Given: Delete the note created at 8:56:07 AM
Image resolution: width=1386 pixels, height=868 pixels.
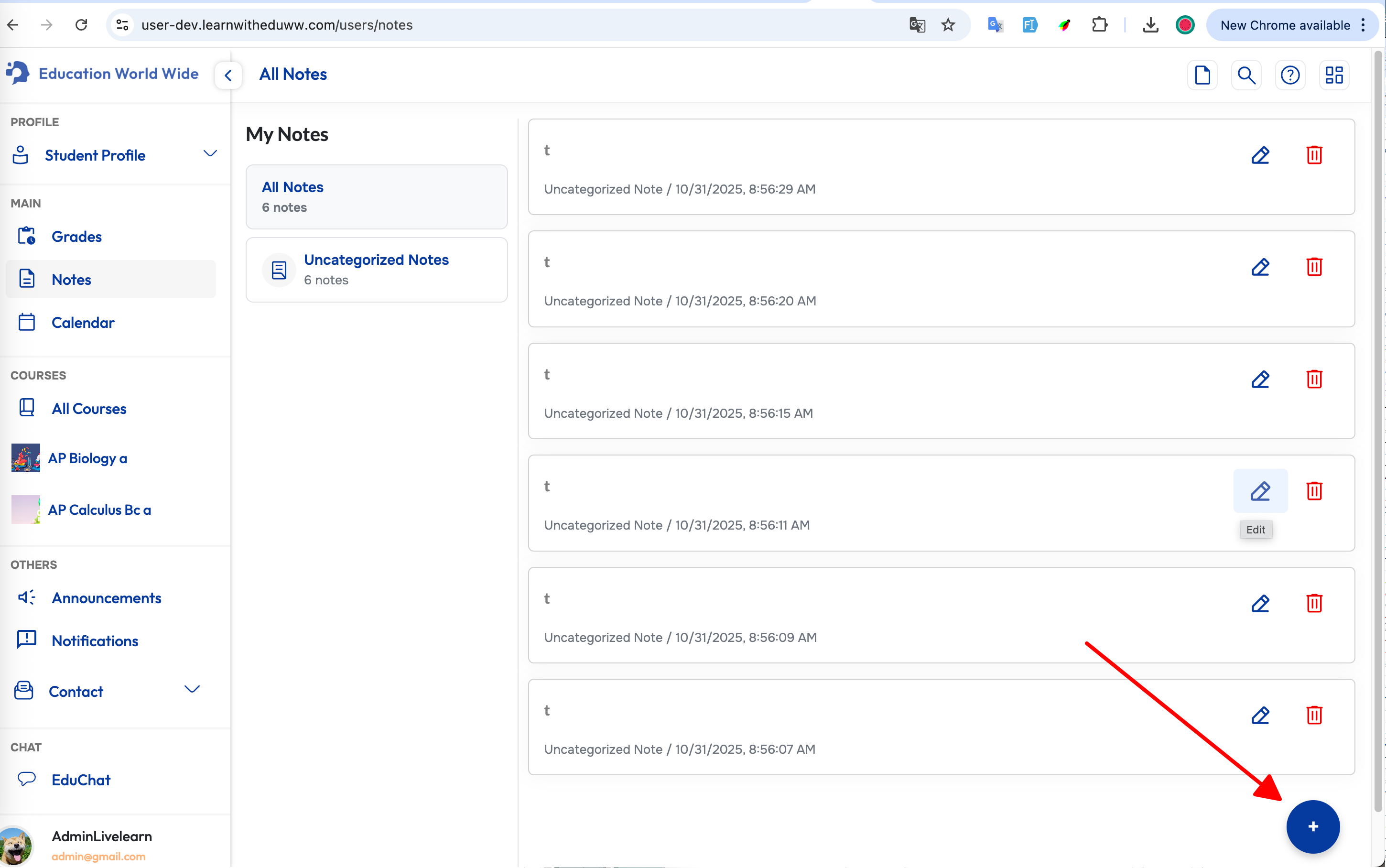Looking at the screenshot, I should pos(1314,715).
